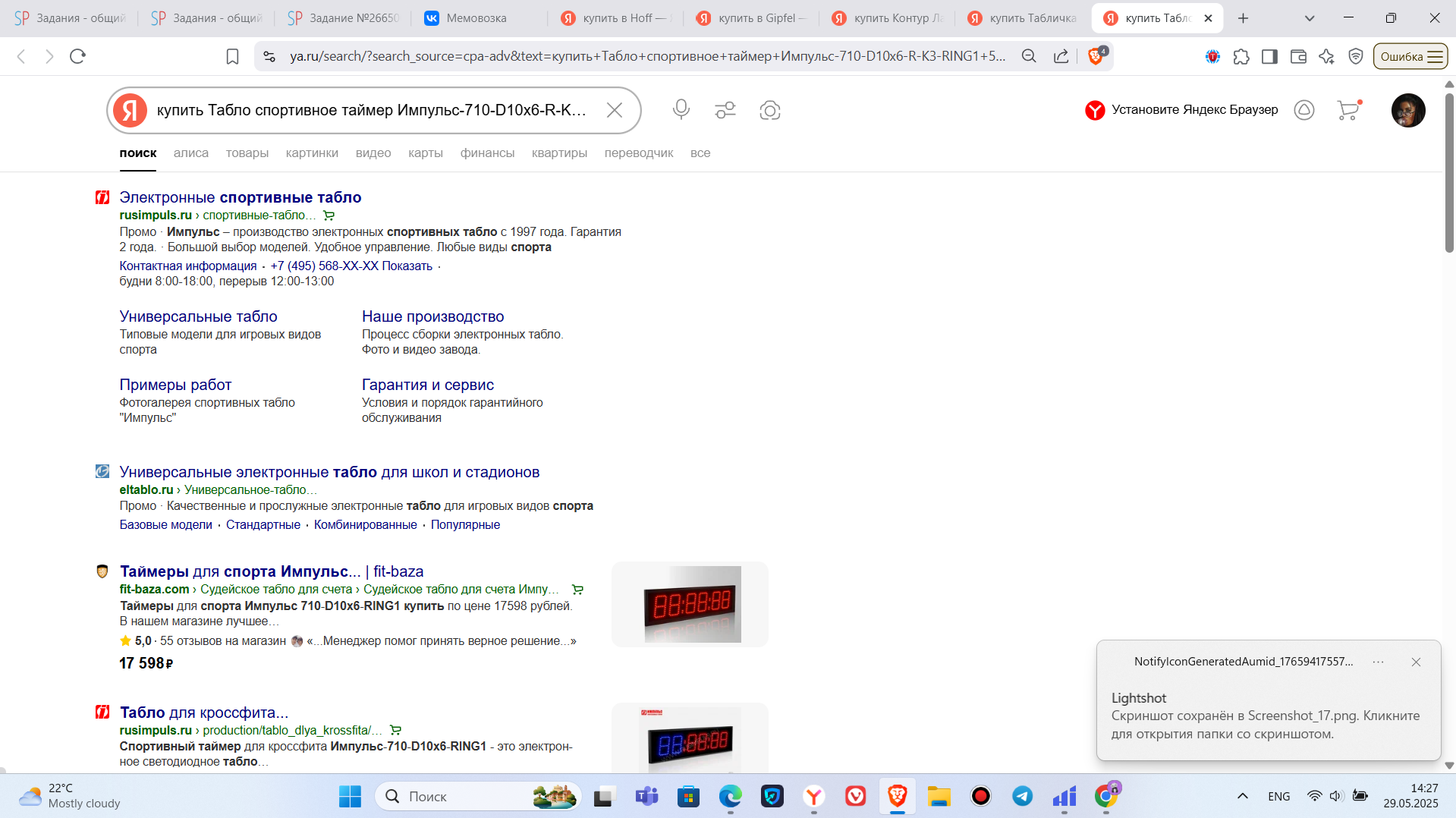Viewport: 1456px width, 818px height.
Task: Reload the current page
Action: [77, 56]
